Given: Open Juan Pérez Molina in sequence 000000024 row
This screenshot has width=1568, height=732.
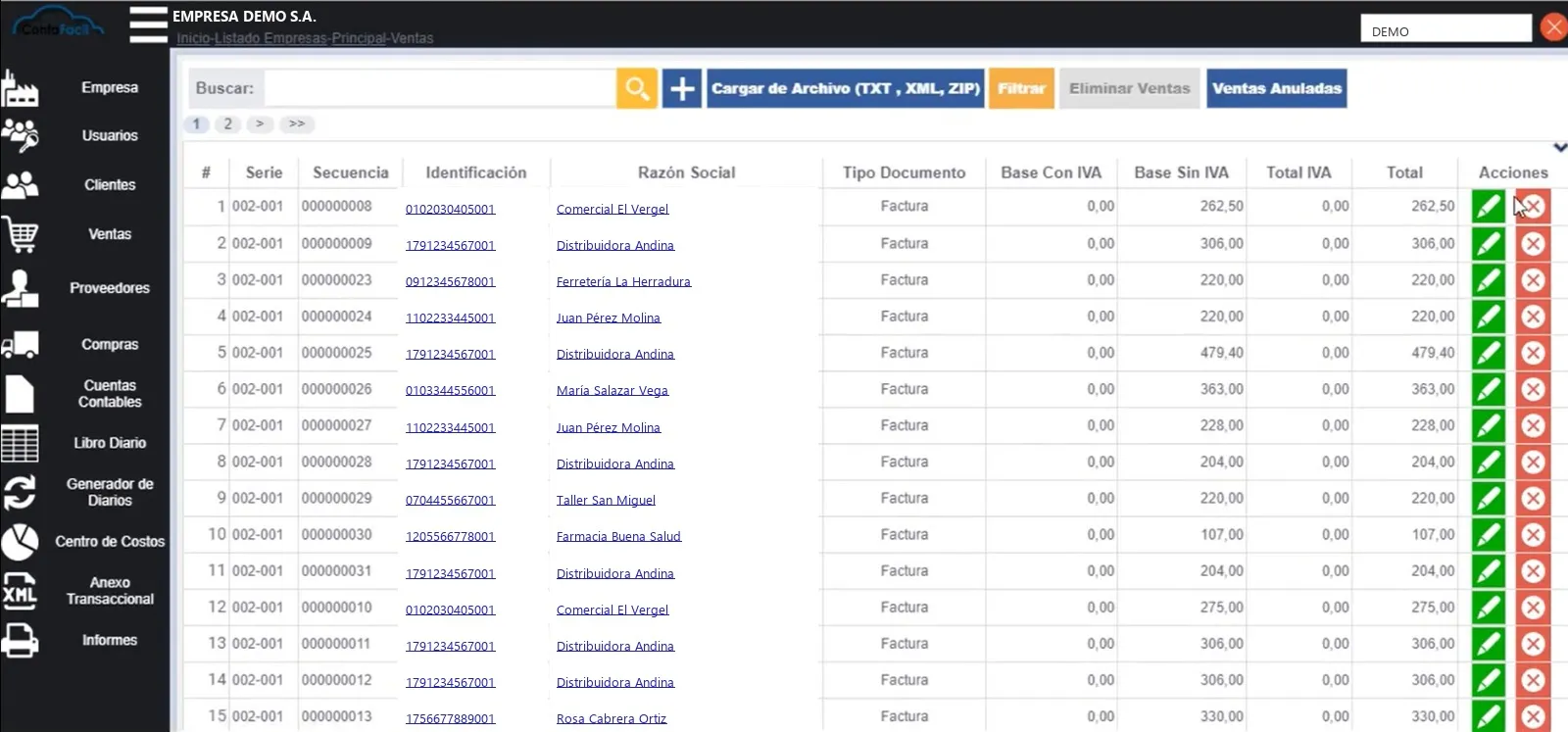Looking at the screenshot, I should 609,317.
